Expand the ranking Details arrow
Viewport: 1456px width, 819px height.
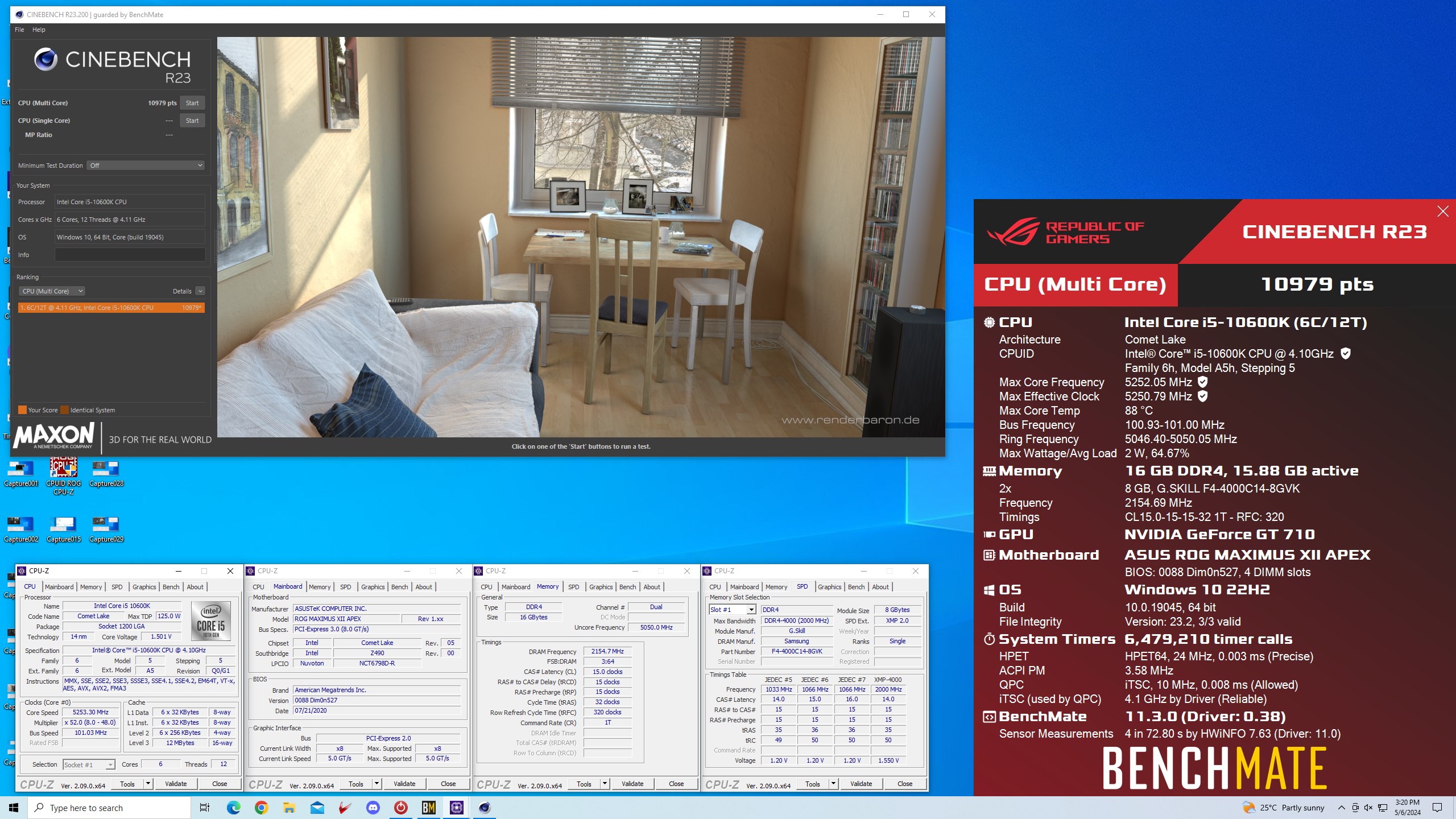tap(200, 291)
